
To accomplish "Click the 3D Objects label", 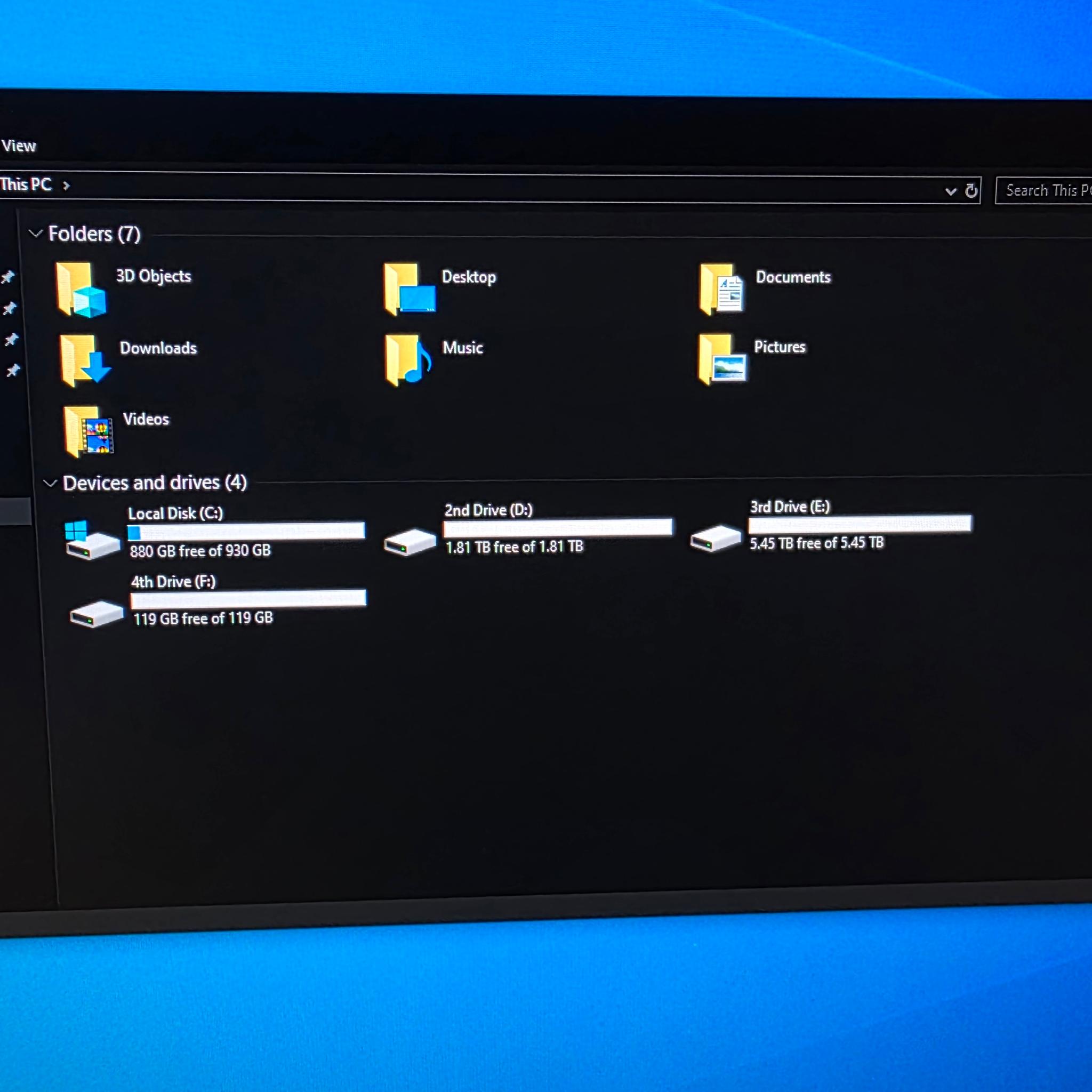I will [154, 276].
